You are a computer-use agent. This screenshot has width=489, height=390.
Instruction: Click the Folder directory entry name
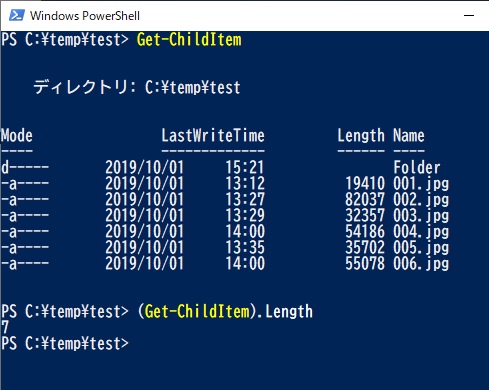[x=417, y=167]
